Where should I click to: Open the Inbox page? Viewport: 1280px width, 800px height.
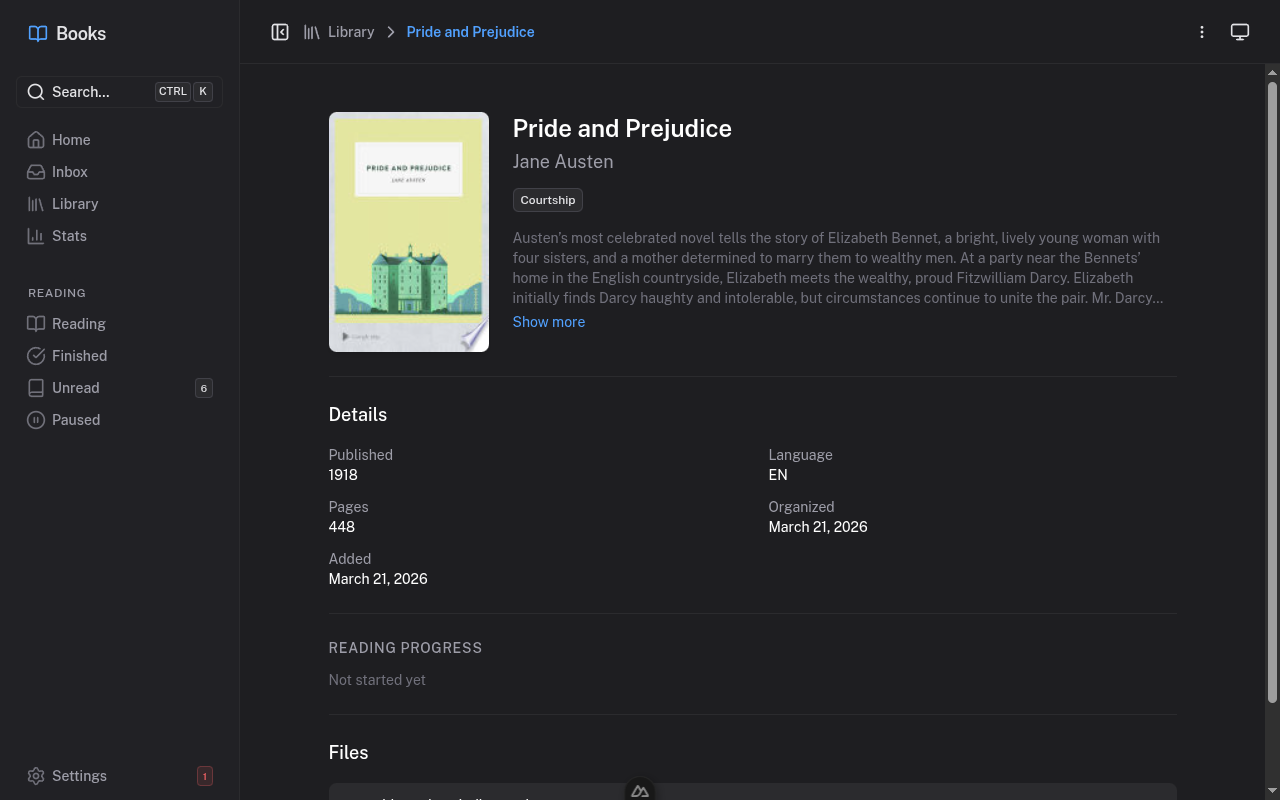70,172
